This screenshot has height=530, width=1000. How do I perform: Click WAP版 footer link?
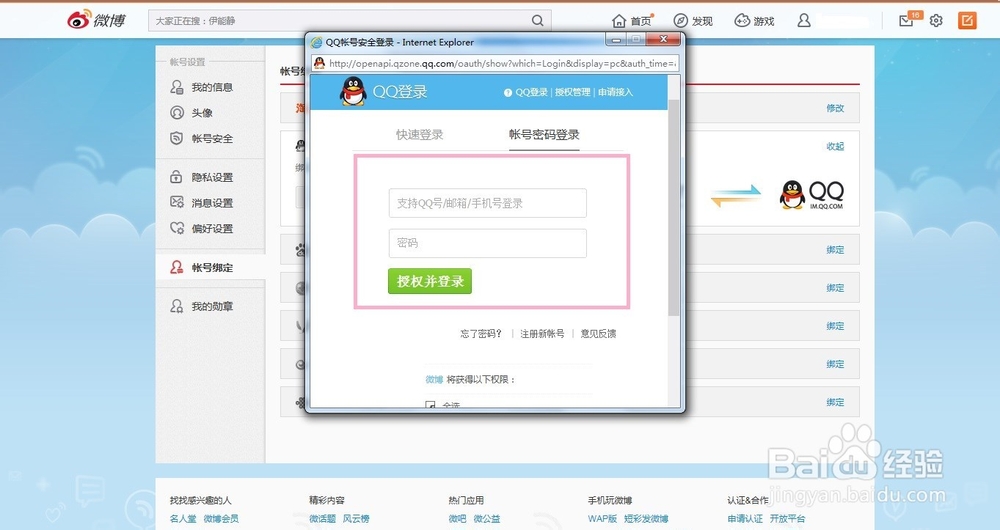point(602,519)
